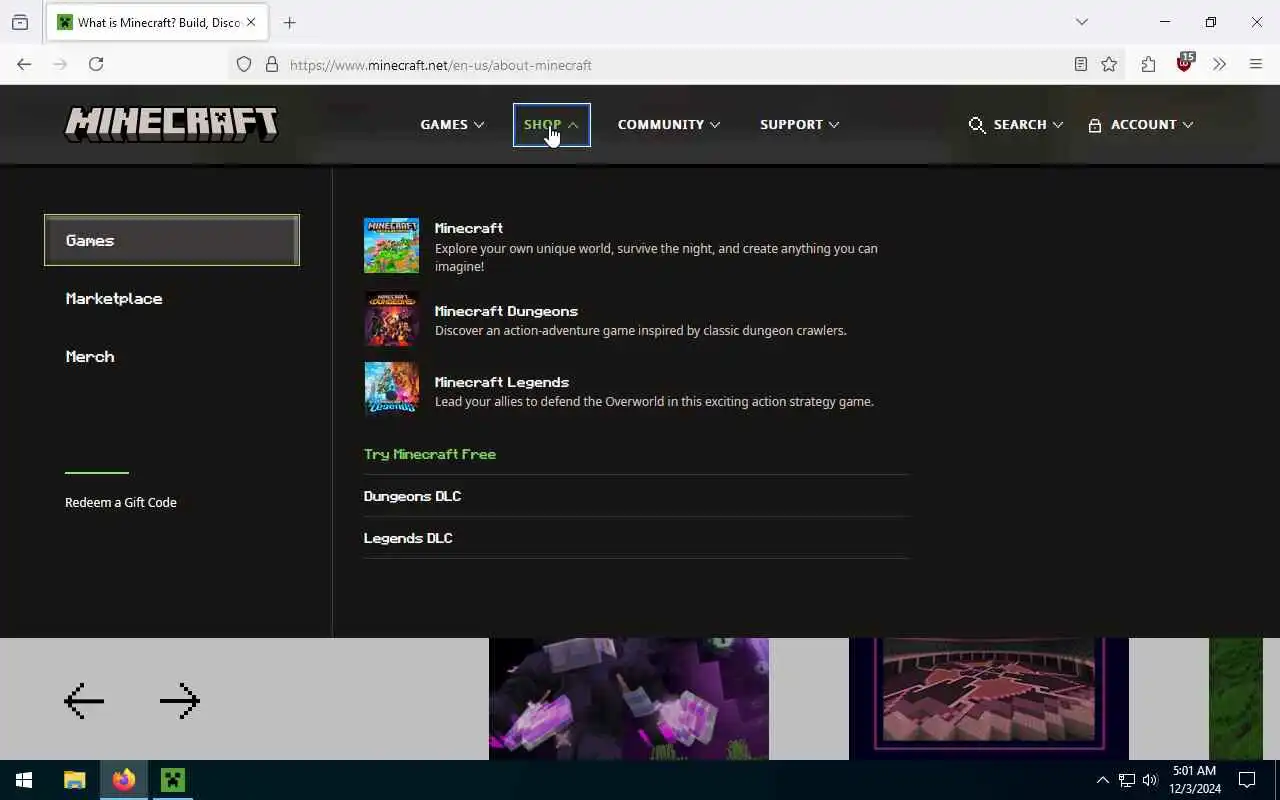Expand the Community menu
This screenshot has width=1280, height=800.
[x=669, y=125]
